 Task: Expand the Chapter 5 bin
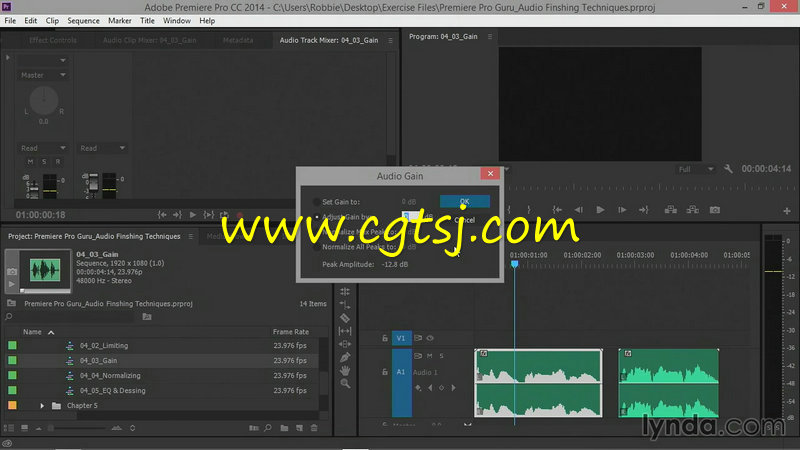pyautogui.click(x=42, y=406)
